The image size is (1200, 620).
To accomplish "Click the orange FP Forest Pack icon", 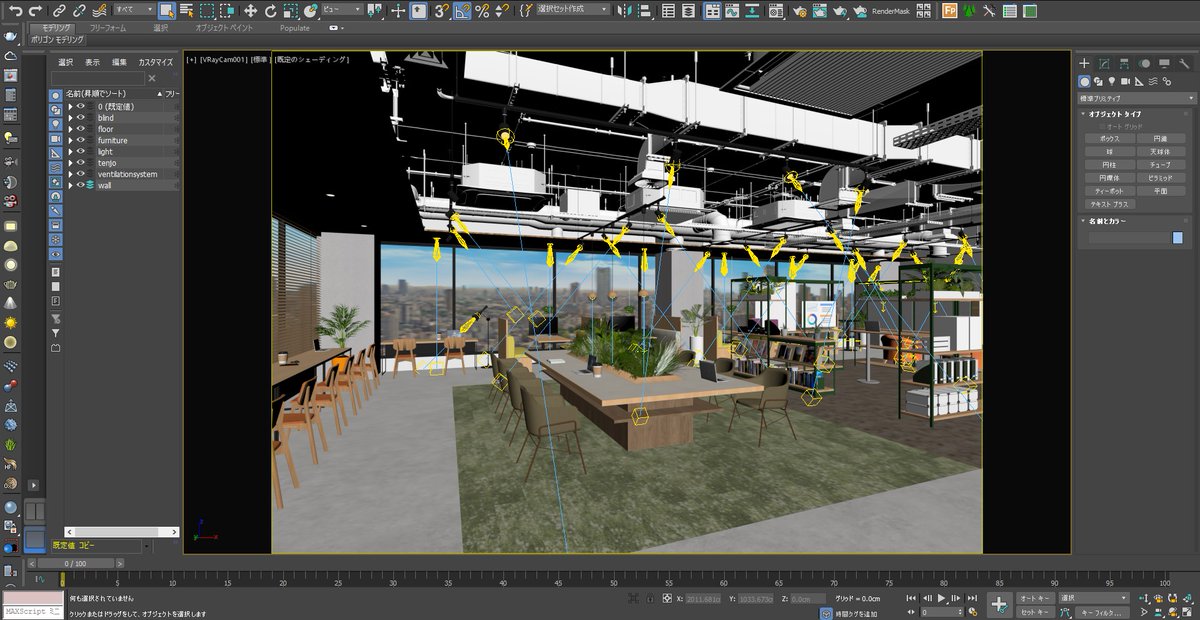I will pos(949,11).
